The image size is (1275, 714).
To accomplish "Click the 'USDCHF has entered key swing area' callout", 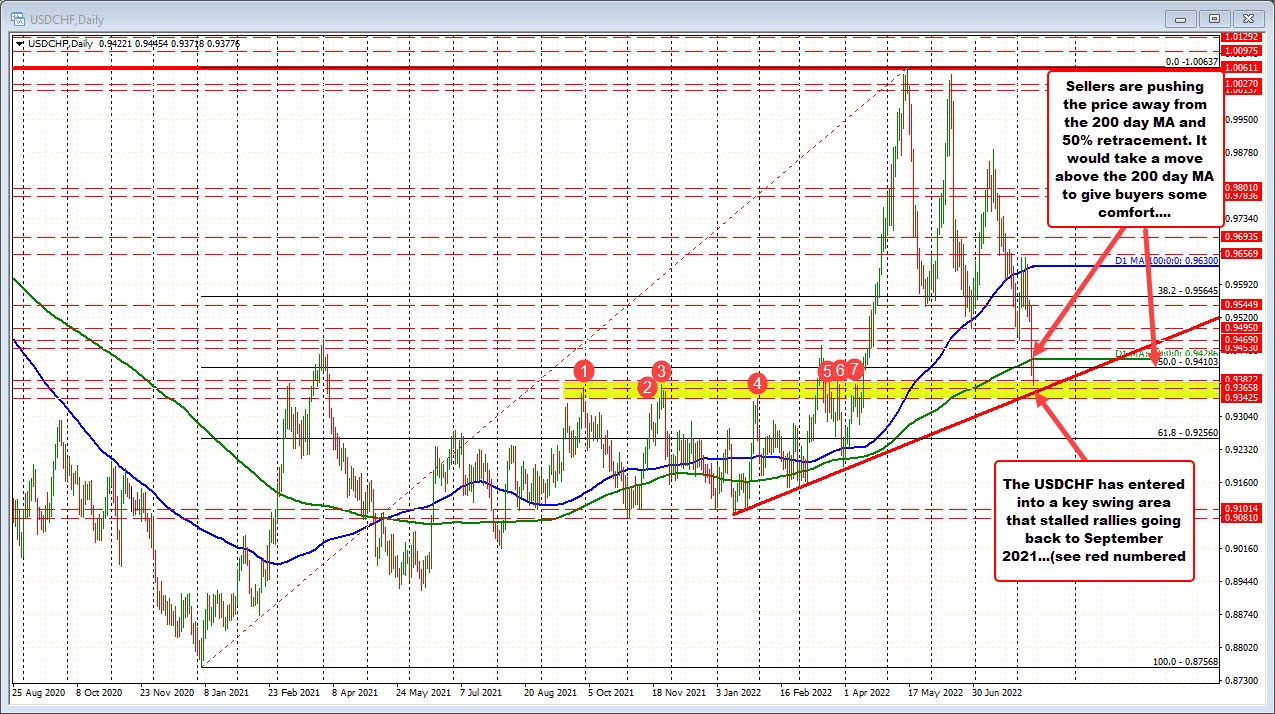I will (1094, 521).
